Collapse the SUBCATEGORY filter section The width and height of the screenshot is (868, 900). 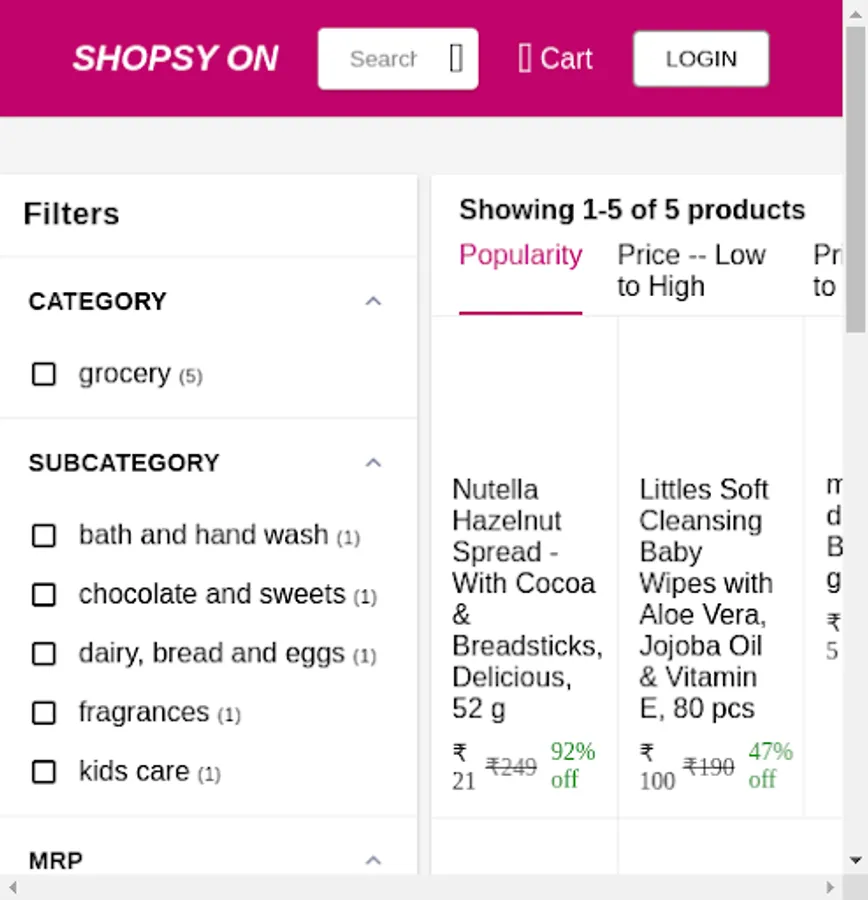(x=373, y=463)
